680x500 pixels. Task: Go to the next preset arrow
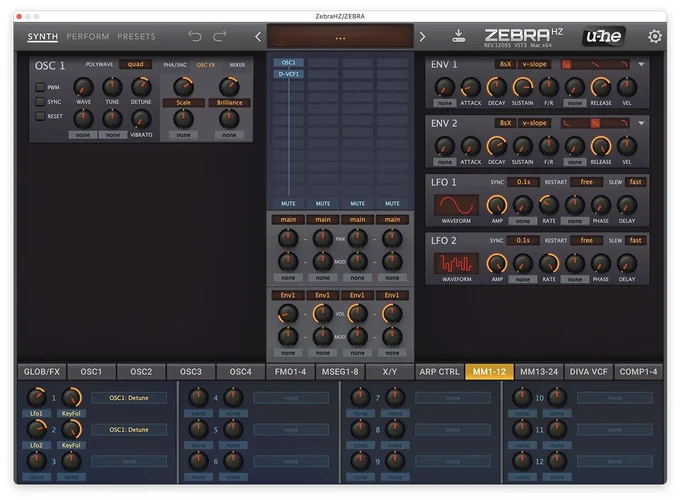pyautogui.click(x=422, y=37)
